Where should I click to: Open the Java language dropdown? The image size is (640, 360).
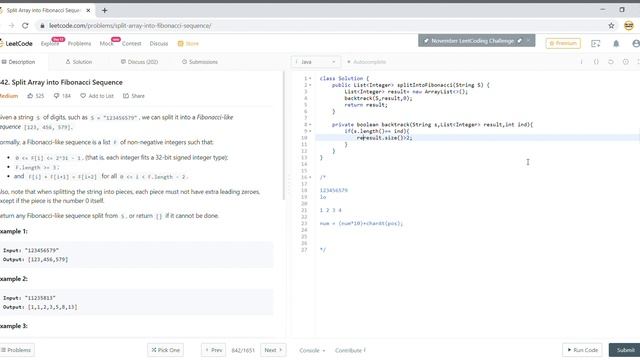[x=315, y=62]
